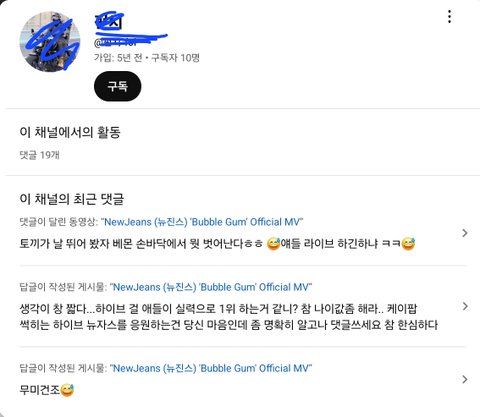
Task: Click the 이 채널의 최근 댓글 heading
Action: pos(72,199)
